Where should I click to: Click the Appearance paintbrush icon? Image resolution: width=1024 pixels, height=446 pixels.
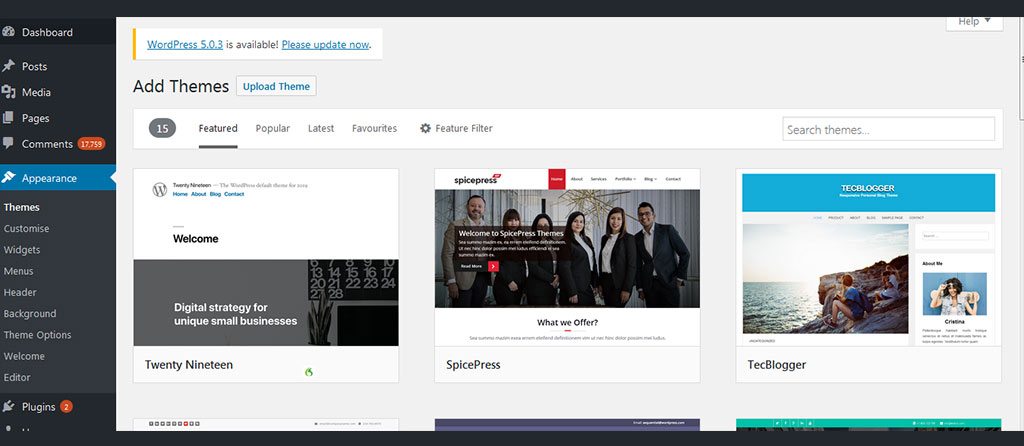click(9, 178)
